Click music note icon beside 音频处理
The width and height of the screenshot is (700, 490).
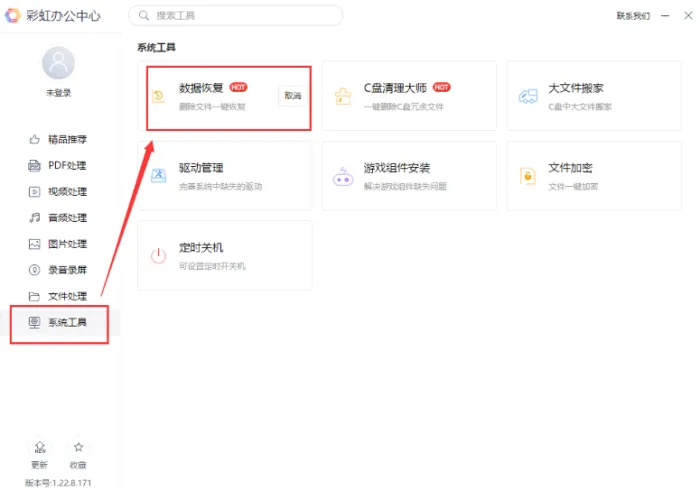point(34,218)
